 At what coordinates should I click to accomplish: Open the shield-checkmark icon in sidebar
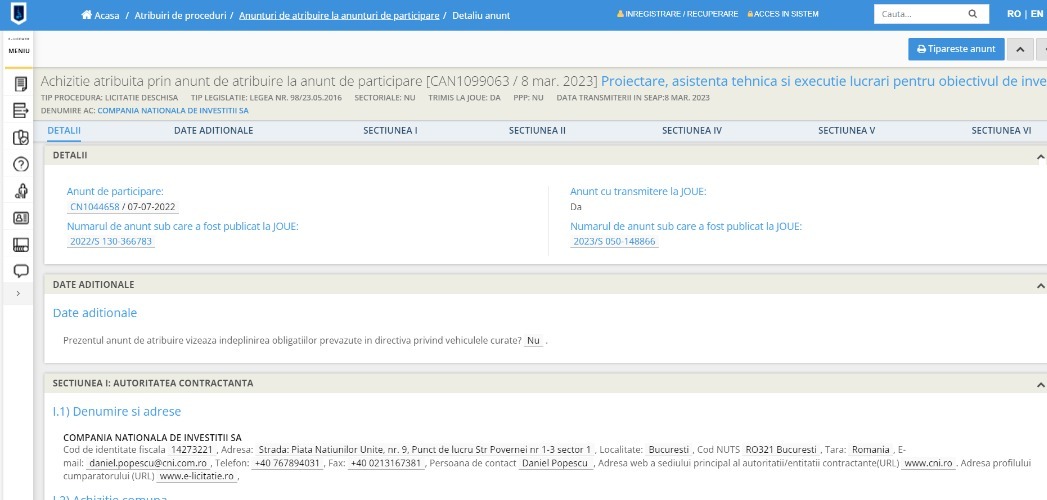21,138
